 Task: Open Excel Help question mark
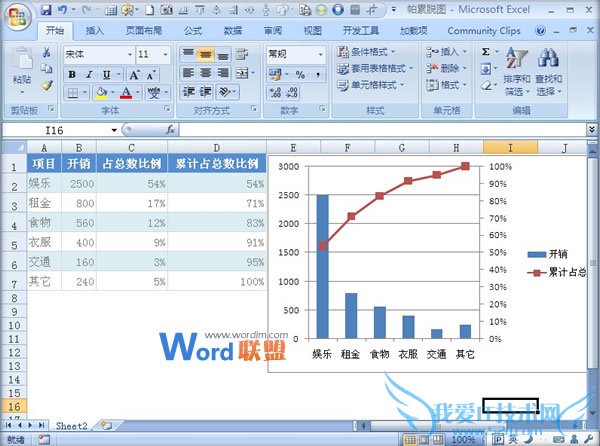[x=540, y=31]
